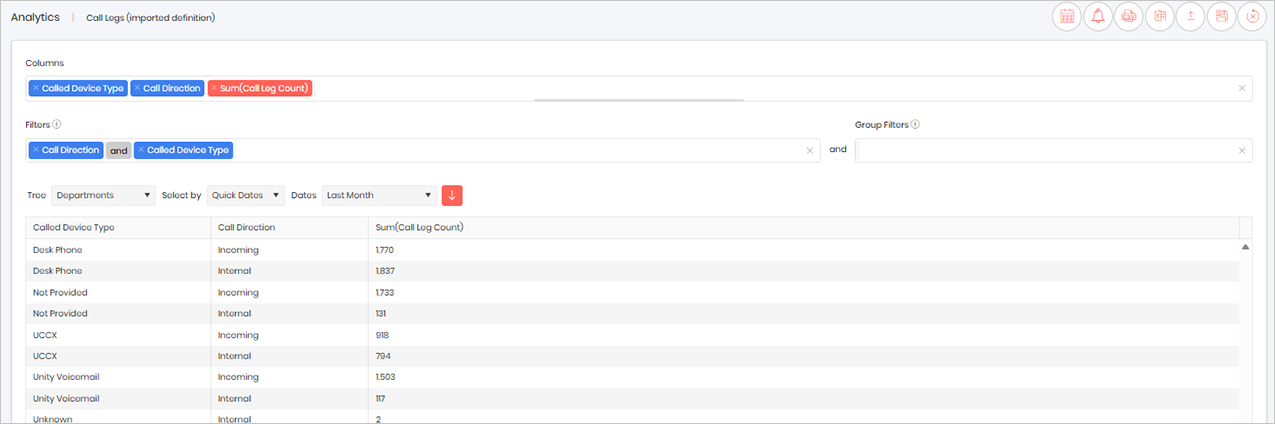Click the Not Provided Incoming row
Viewport: 1275px width, 424px height.
[632, 292]
